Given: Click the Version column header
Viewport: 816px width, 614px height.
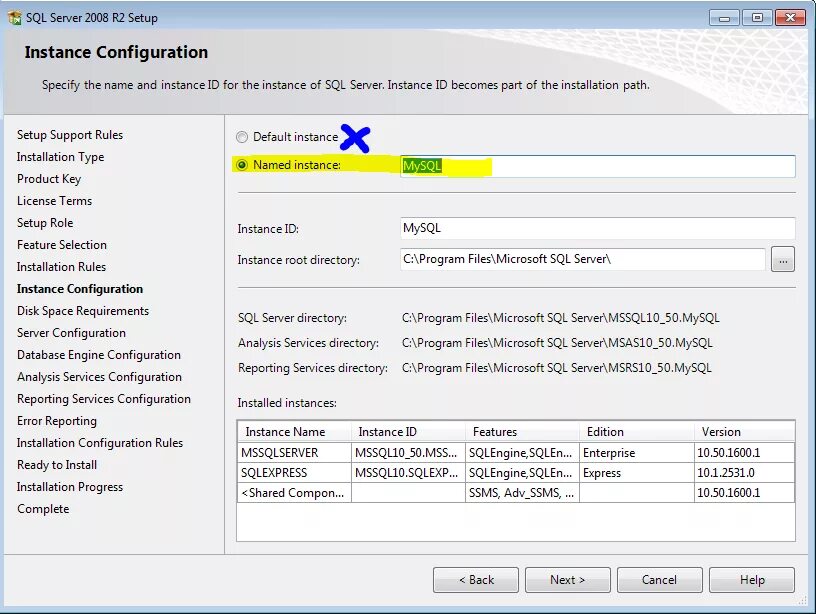Looking at the screenshot, I should click(745, 432).
